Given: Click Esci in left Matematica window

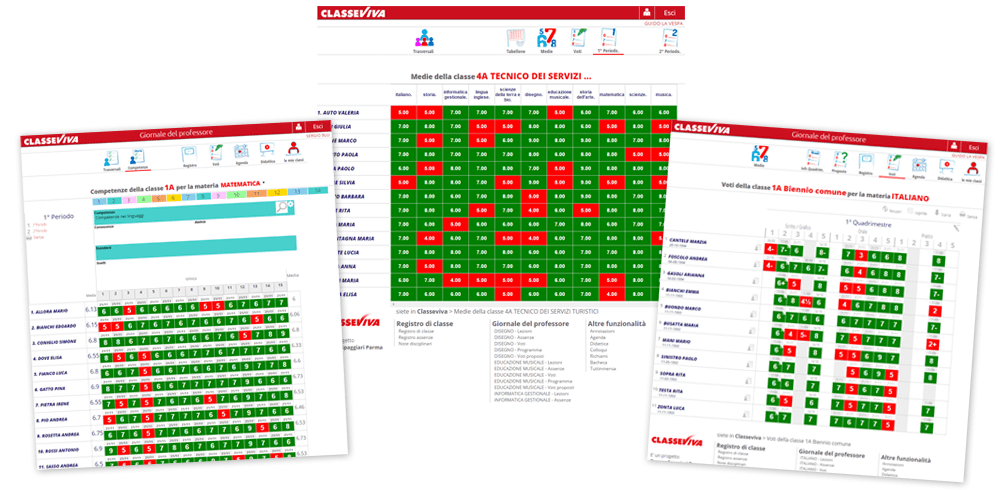Looking at the screenshot, I should click(318, 127).
